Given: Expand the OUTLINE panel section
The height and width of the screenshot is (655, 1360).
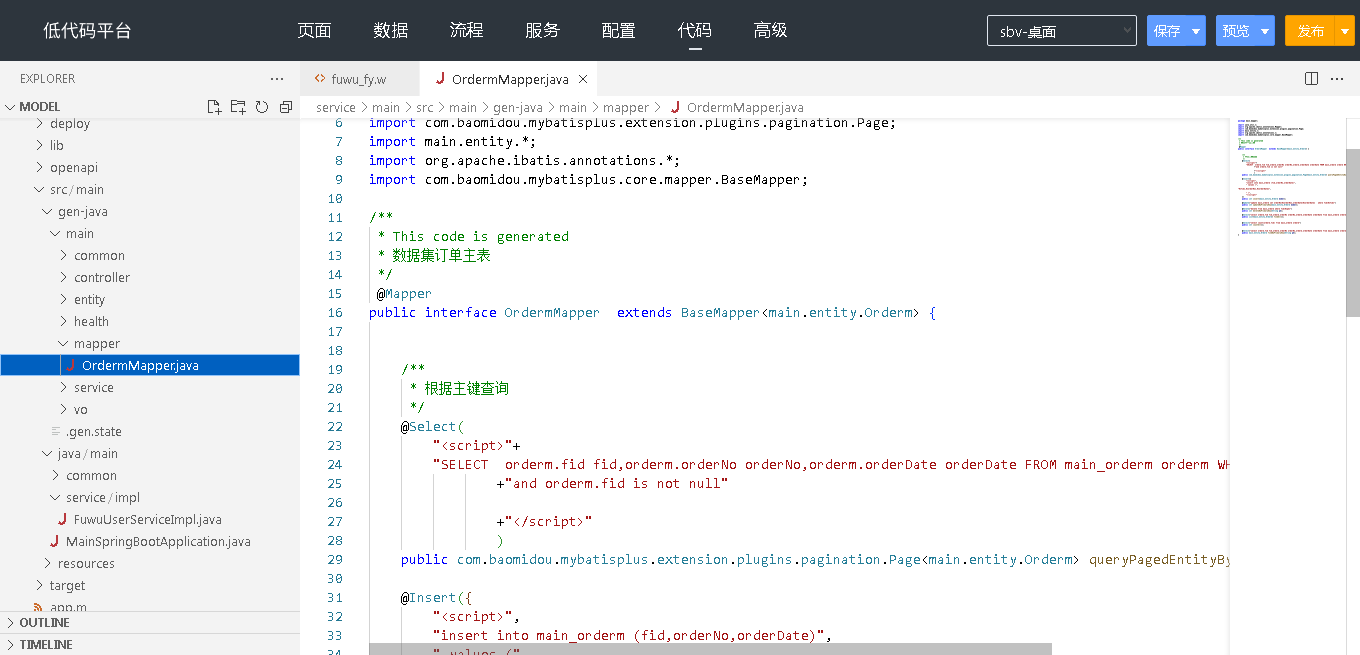Looking at the screenshot, I should 44,623.
